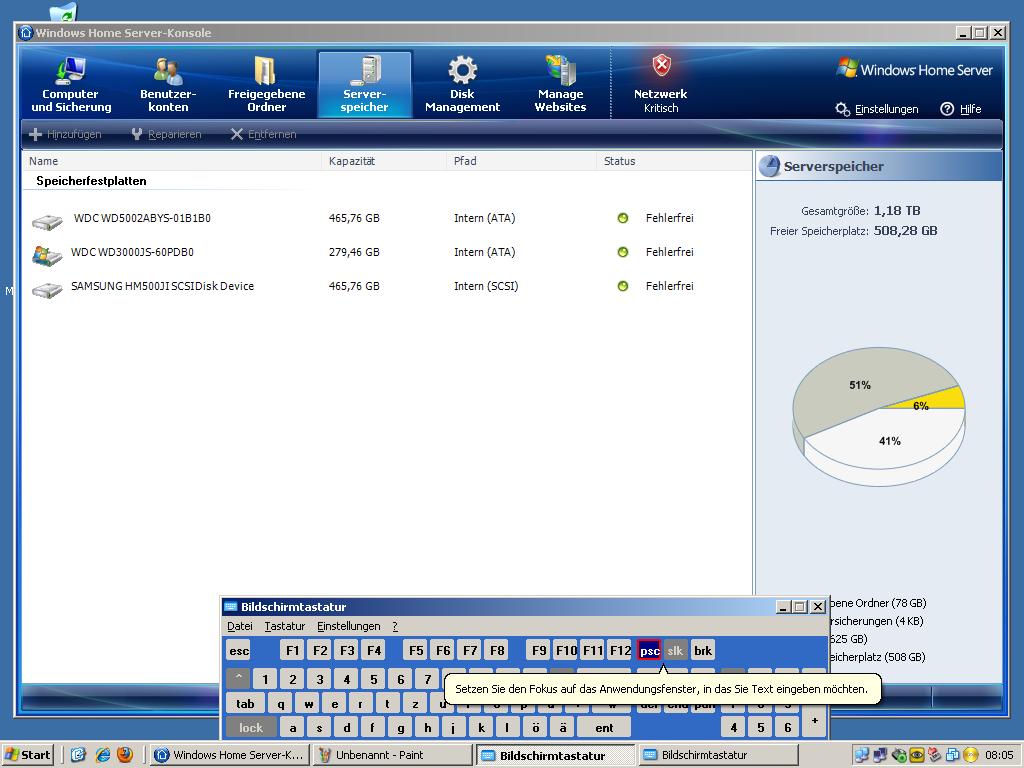Open Tastatur menu in Bildschirmtastatur
Screen dimensions: 1024x768
click(285, 626)
